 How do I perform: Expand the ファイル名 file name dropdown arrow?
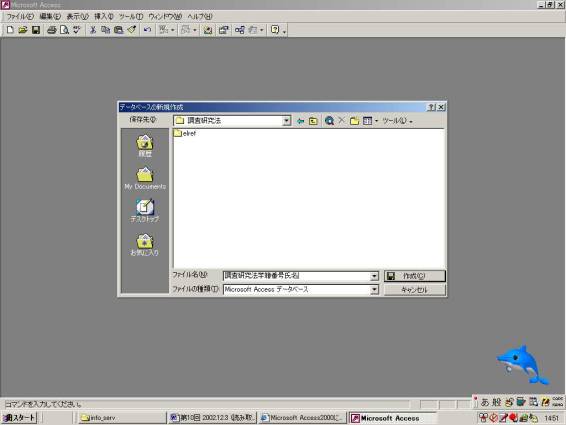point(374,276)
